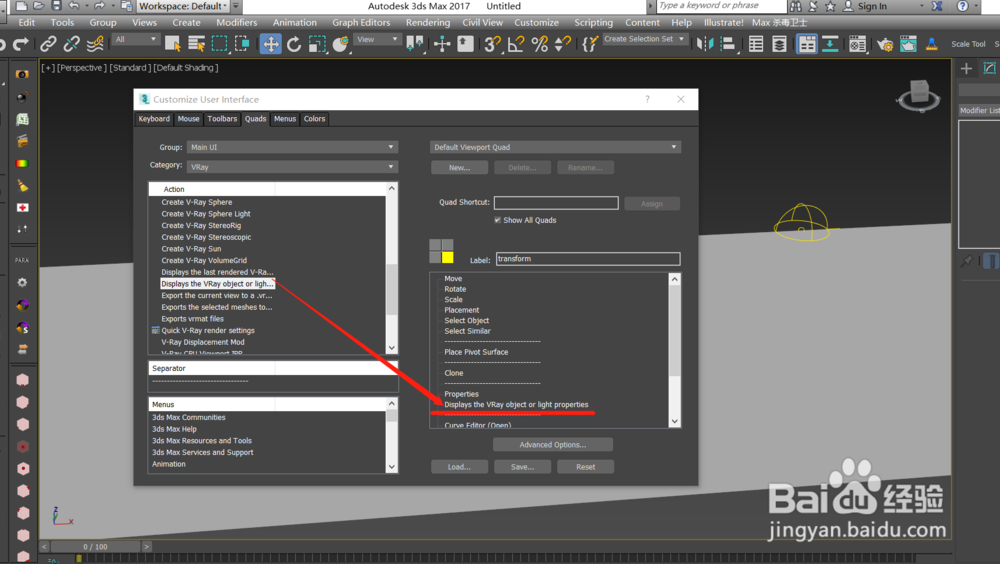Open the Group dropdown showing Main UI
The width and height of the screenshot is (1000, 564).
tap(293, 147)
